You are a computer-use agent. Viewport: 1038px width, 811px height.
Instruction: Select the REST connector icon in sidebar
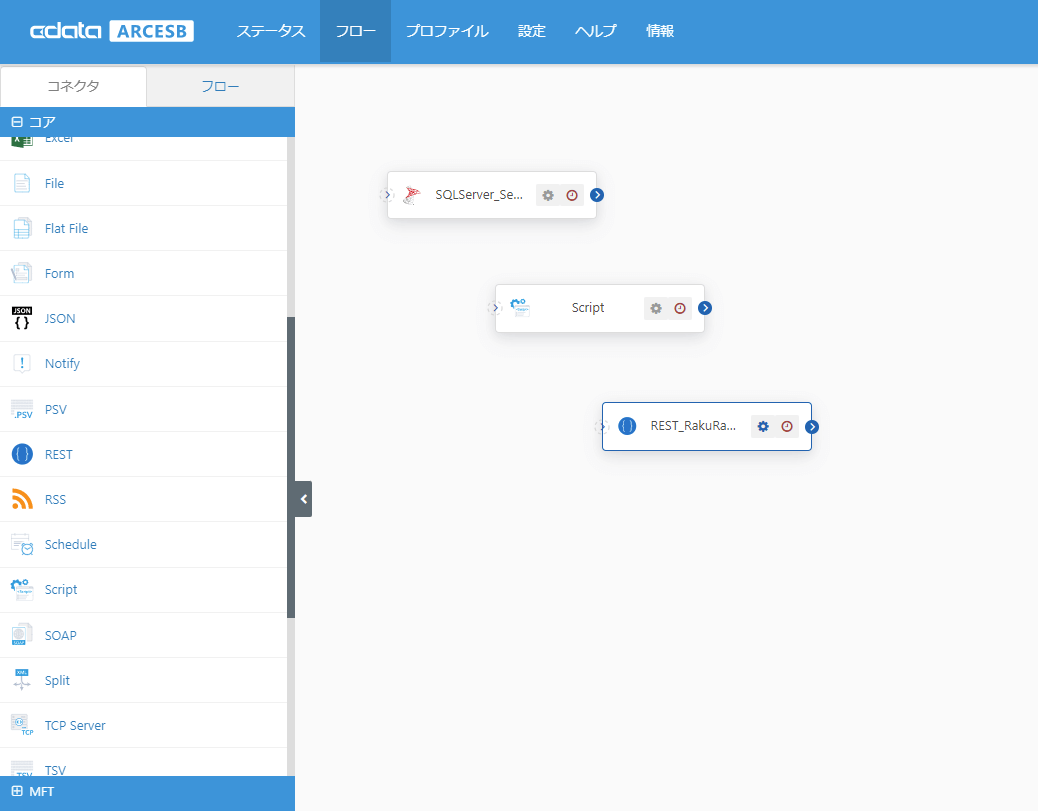tap(22, 454)
